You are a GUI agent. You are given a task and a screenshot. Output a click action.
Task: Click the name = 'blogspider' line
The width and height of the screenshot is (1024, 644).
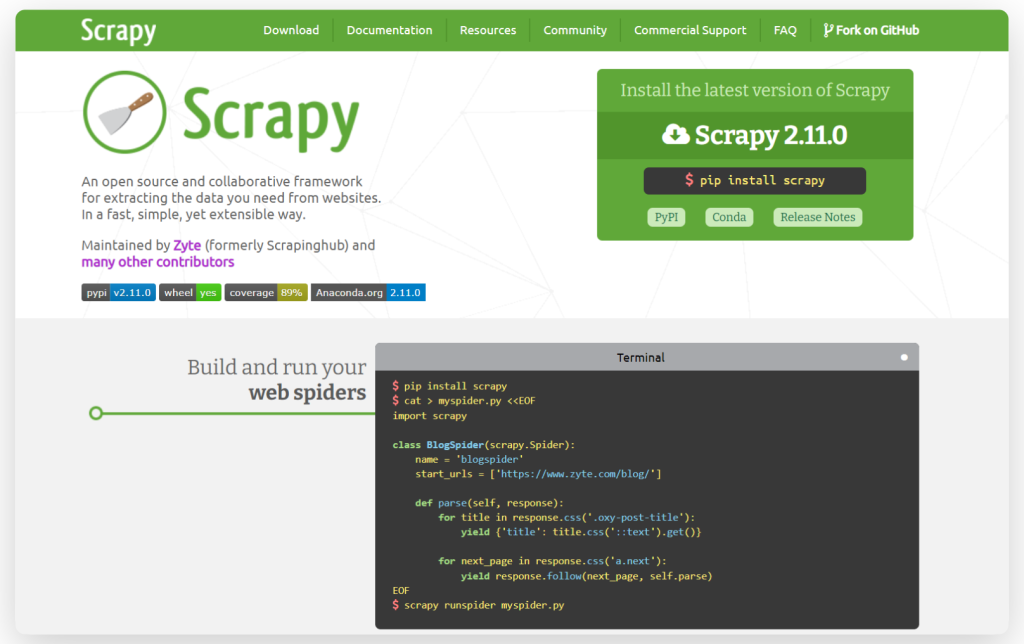[469, 460]
